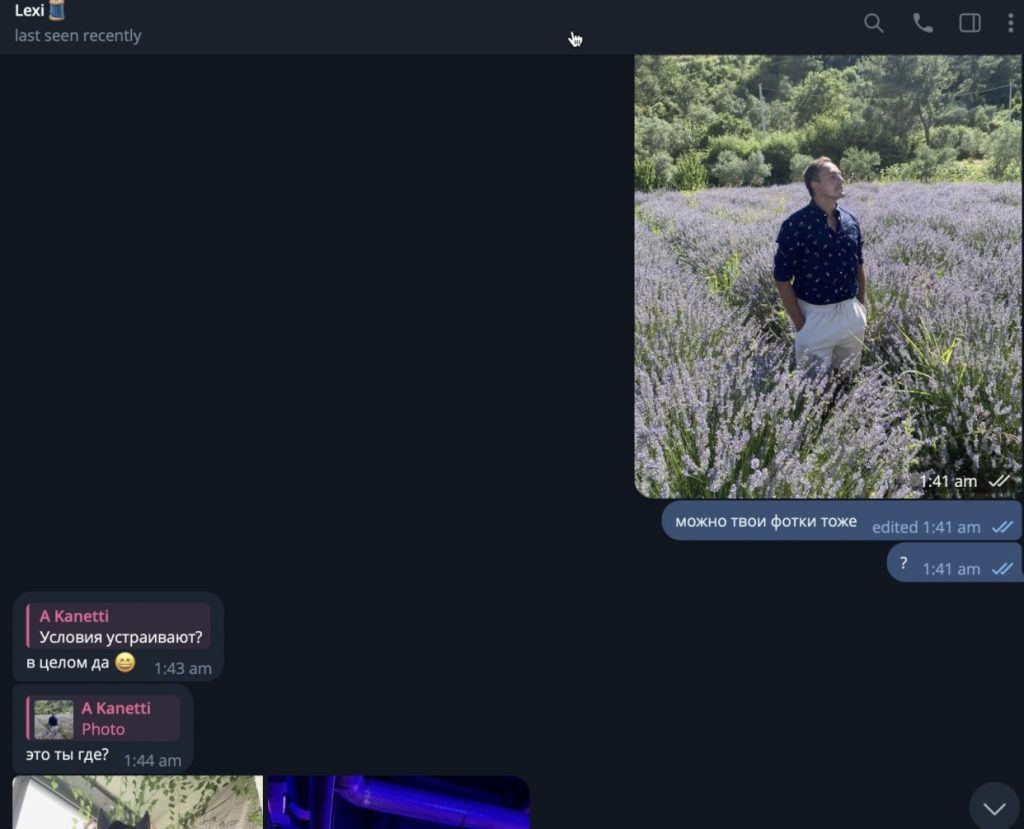Screen dimensions: 1024x829
Task: Click the "last seen recently" status text
Action: [78, 36]
